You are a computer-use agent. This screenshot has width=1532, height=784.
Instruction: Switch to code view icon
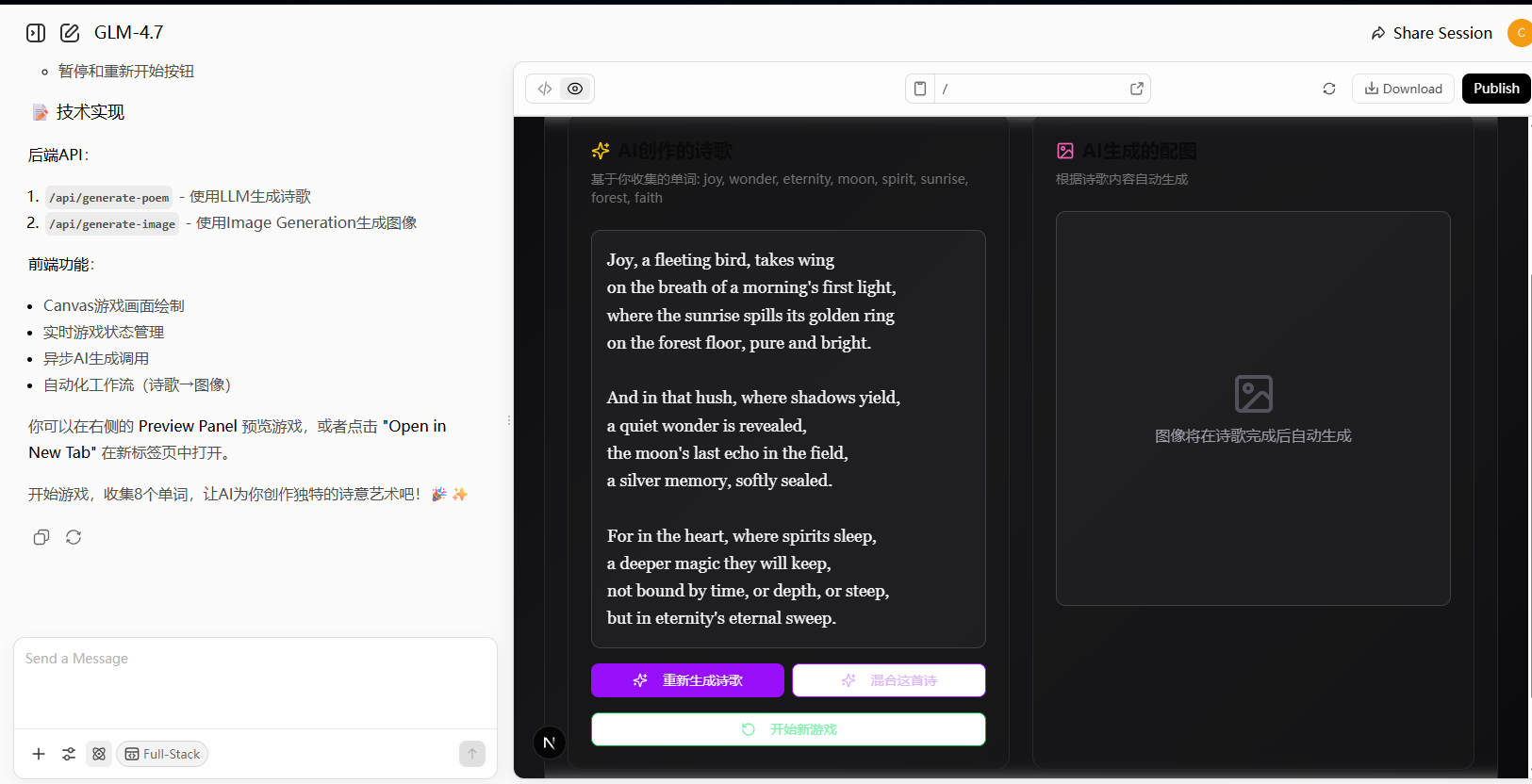545,89
